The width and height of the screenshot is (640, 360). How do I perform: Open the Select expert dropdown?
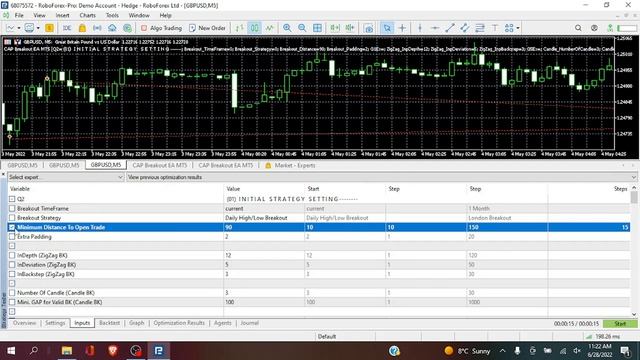pos(66,177)
